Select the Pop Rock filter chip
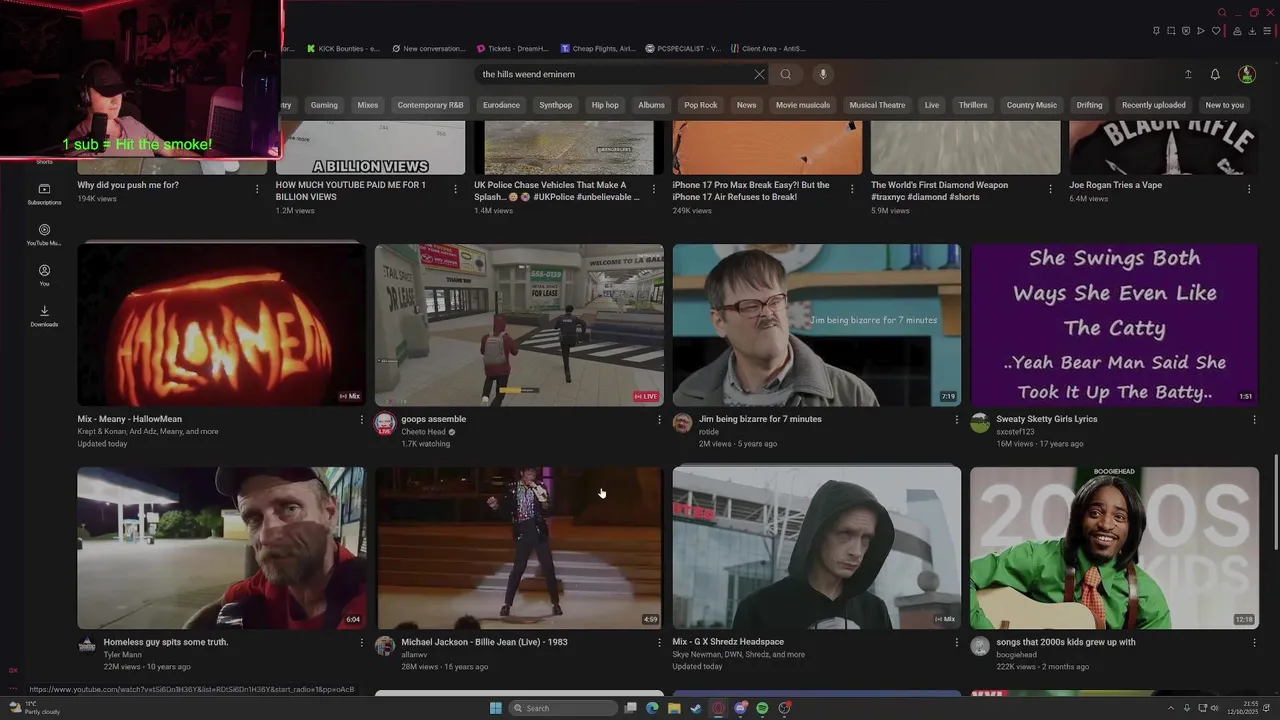 pos(701,105)
